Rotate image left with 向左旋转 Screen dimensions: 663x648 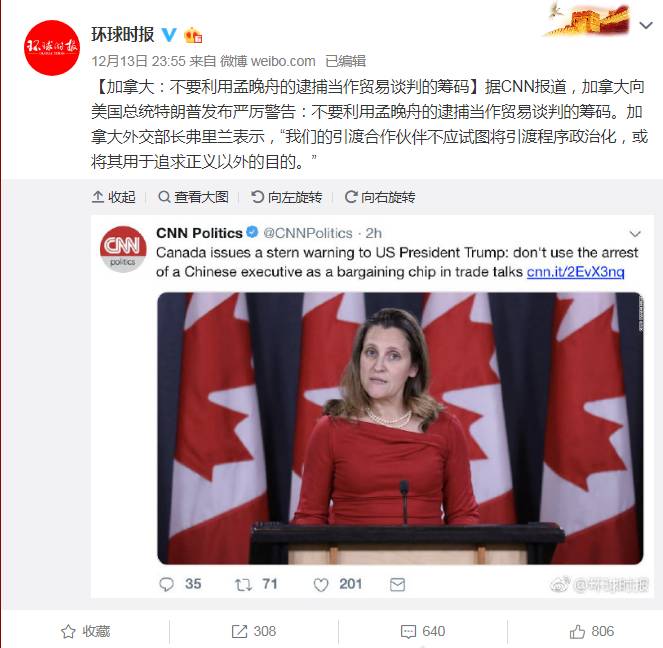tap(287, 197)
